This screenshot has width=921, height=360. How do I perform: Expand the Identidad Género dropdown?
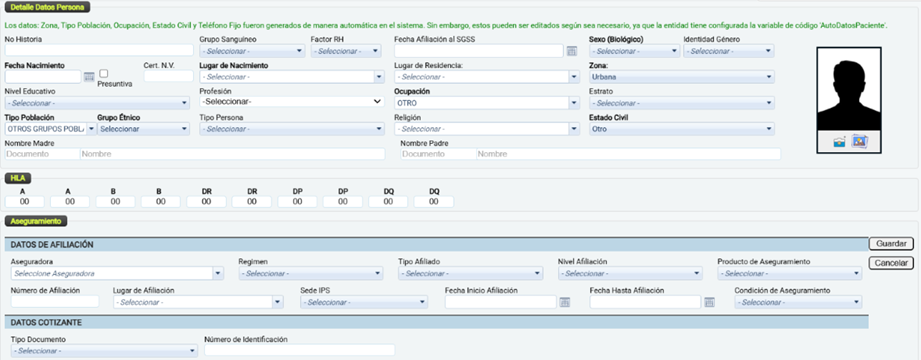[728, 51]
